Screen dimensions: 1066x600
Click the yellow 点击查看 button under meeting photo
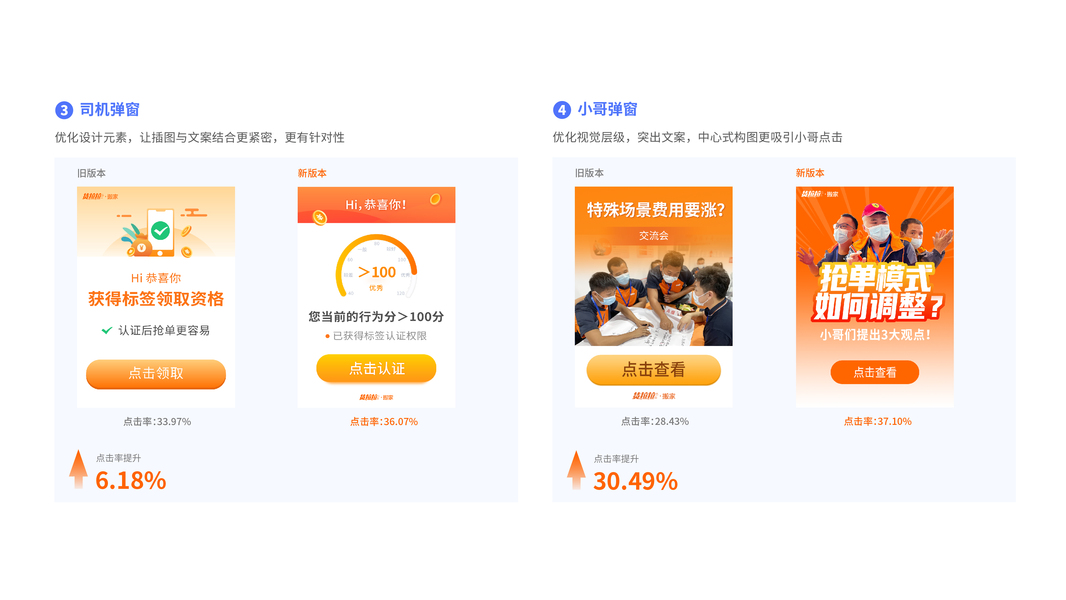pos(653,370)
